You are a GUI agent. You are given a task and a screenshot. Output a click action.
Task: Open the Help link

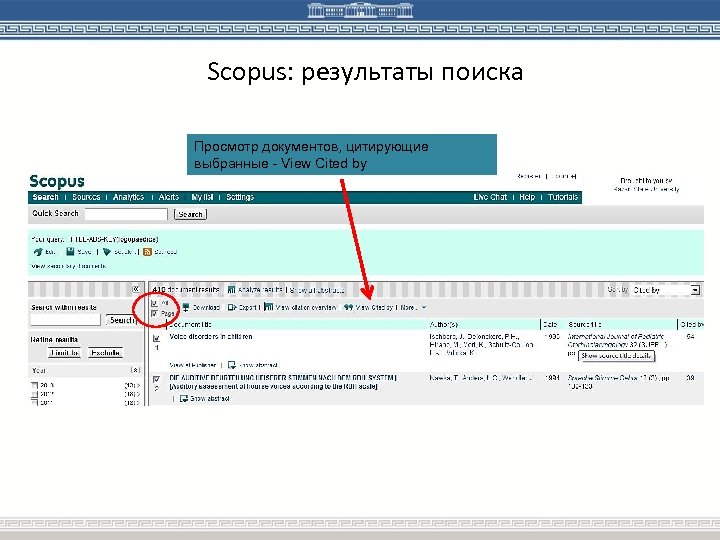point(527,197)
